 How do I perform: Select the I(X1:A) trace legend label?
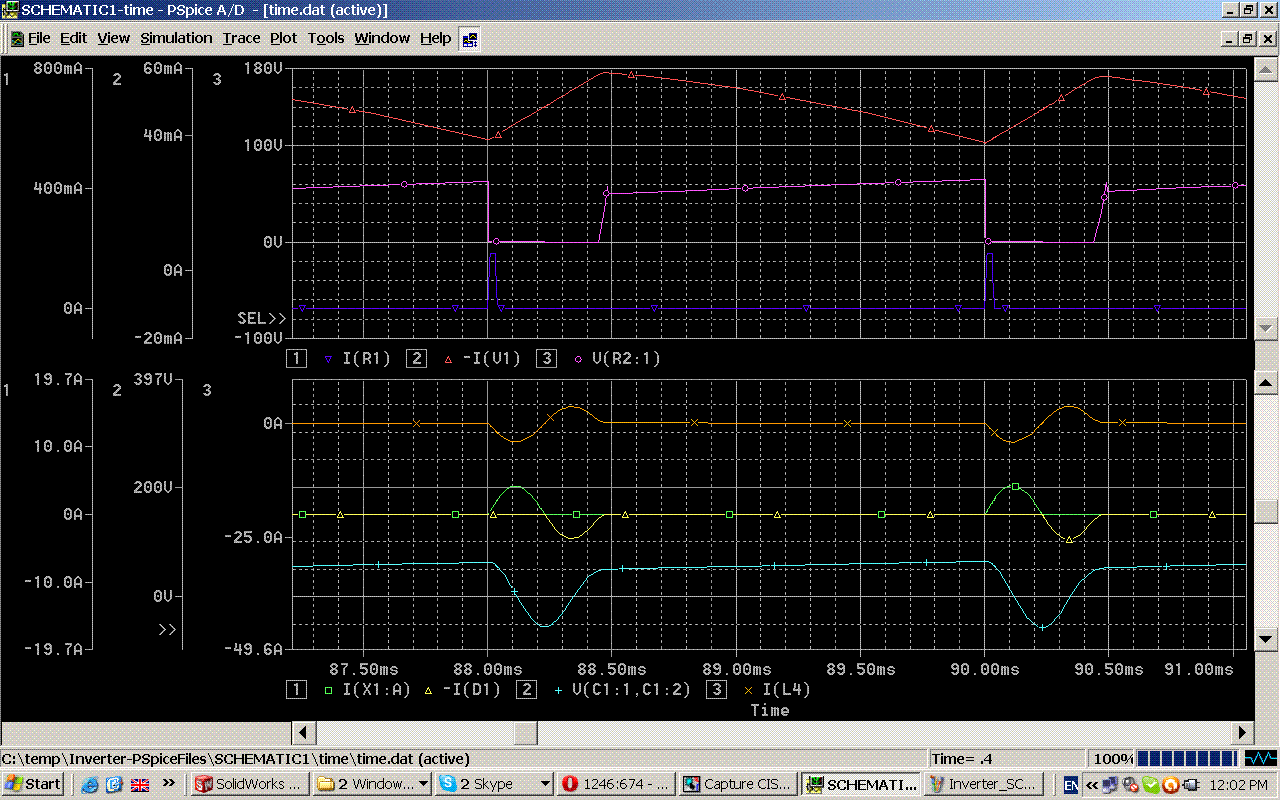click(376, 689)
